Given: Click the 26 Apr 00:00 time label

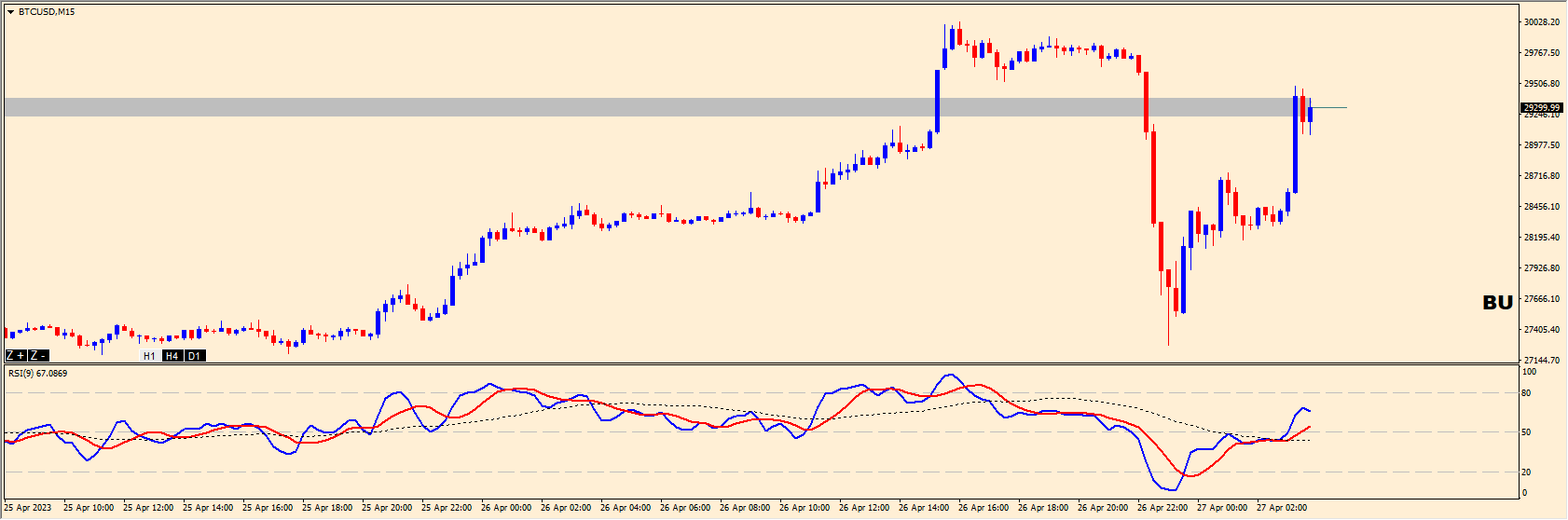Looking at the screenshot, I should [506, 508].
